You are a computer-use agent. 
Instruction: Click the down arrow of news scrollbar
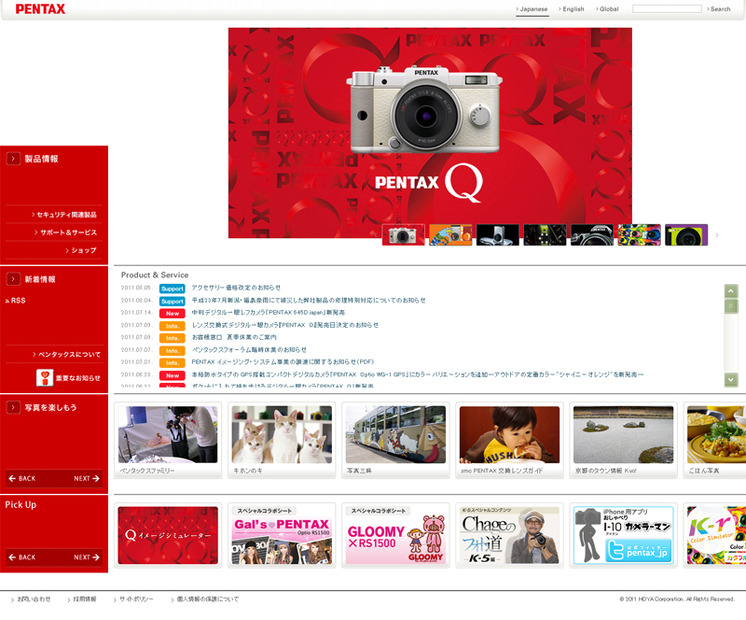731,380
